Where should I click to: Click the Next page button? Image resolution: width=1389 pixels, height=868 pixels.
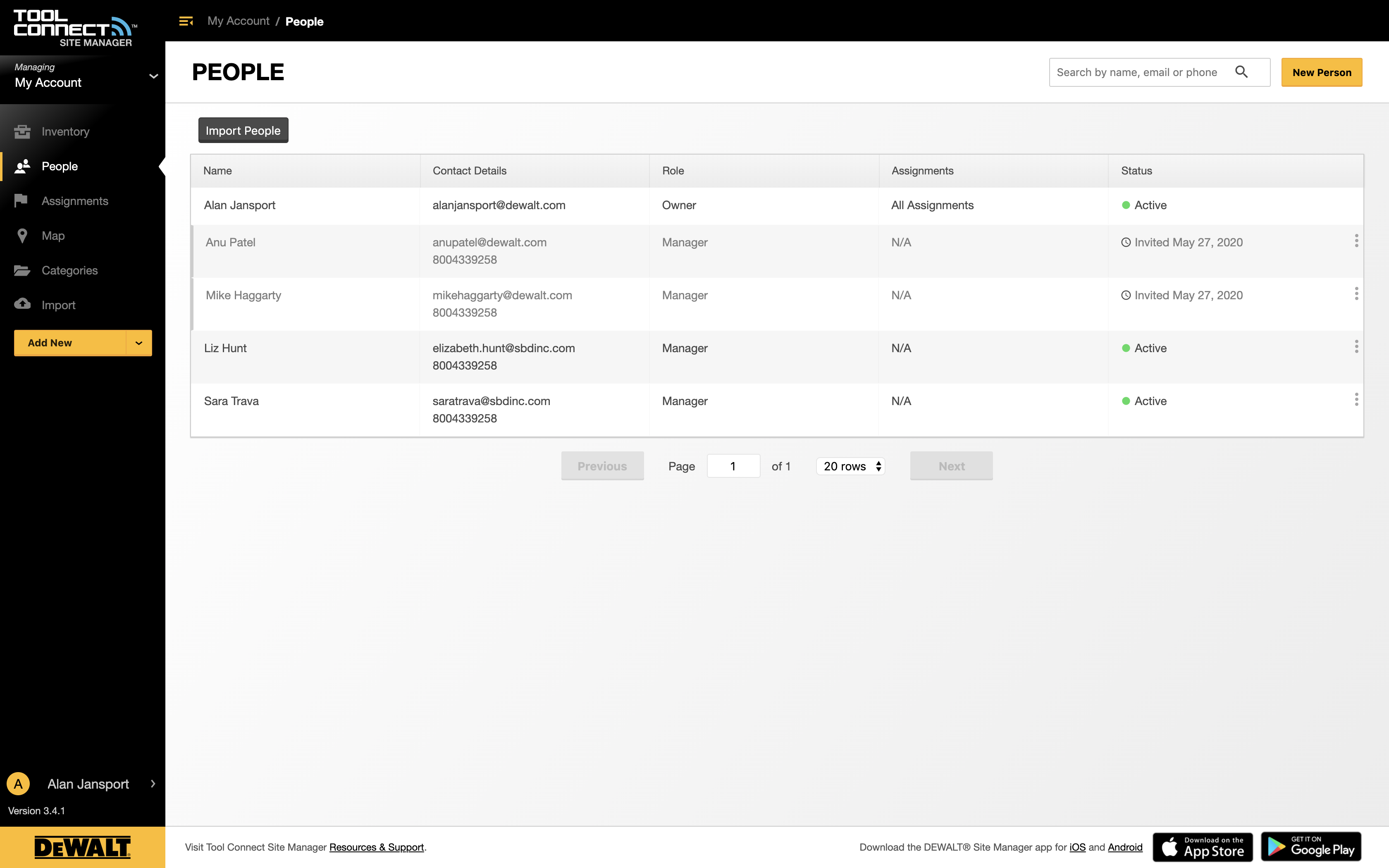[x=952, y=465]
